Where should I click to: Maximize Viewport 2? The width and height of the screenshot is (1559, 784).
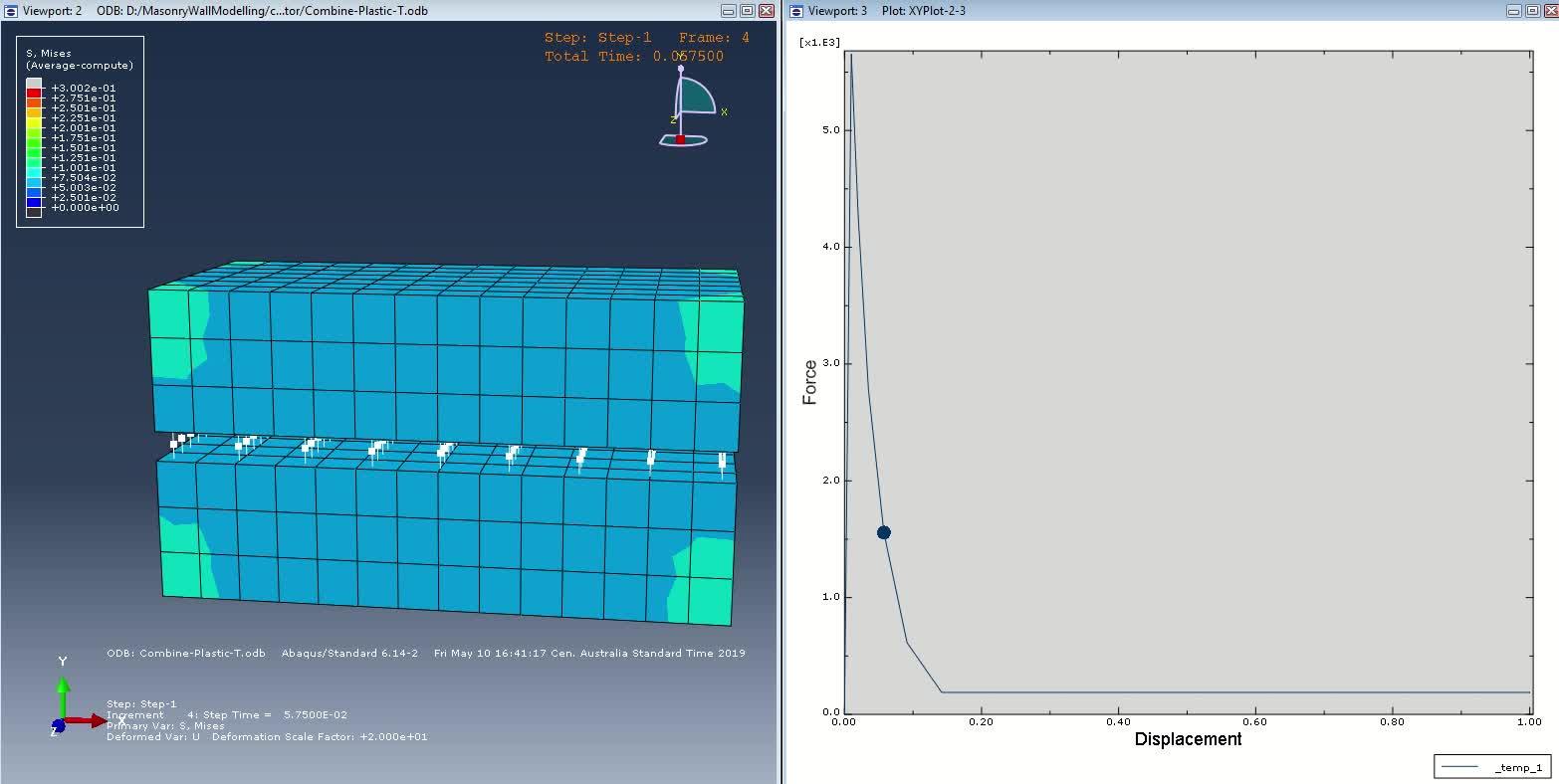click(748, 10)
